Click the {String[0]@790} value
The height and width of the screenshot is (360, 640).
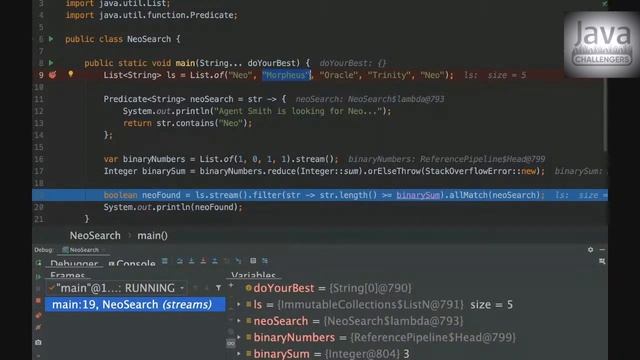(370, 288)
